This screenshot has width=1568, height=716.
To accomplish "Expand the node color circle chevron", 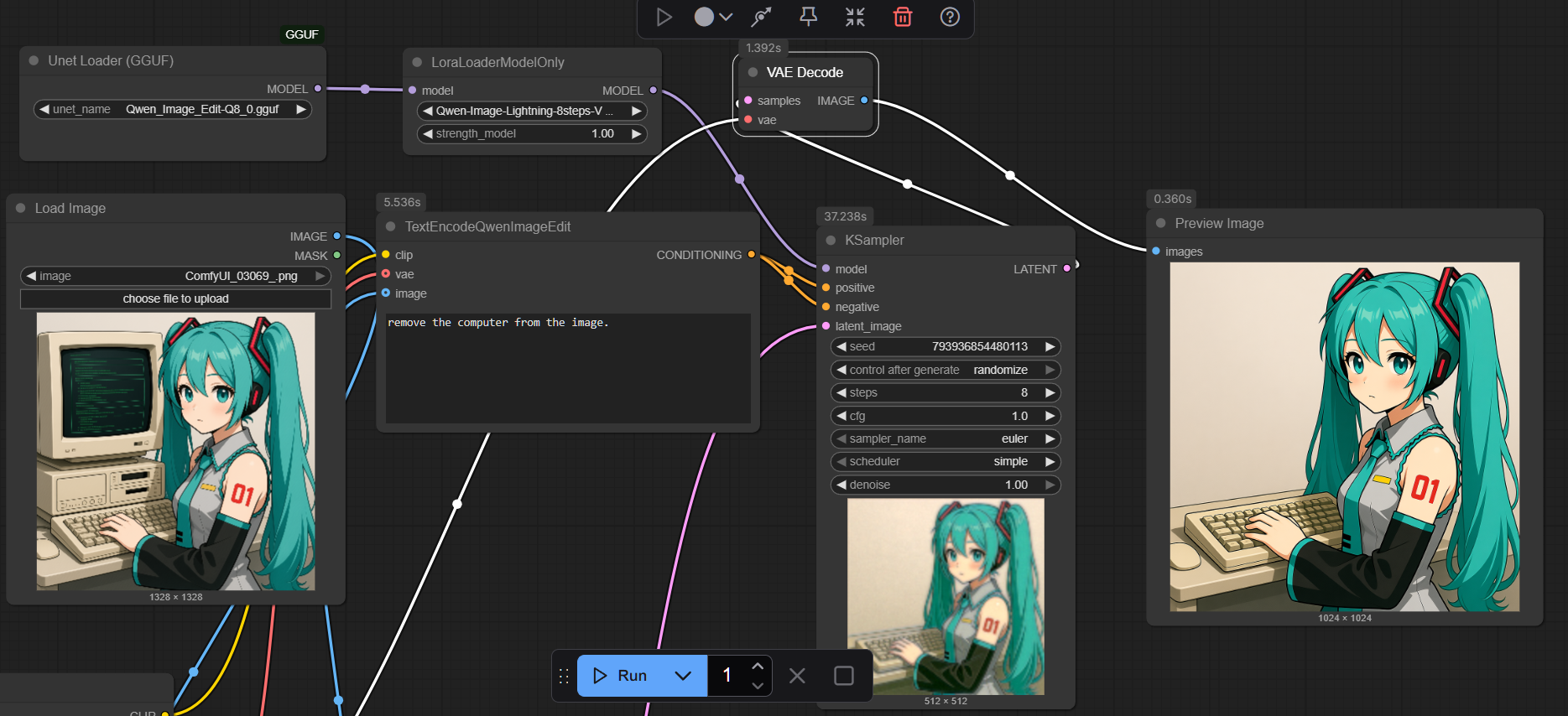I will click(x=726, y=17).
